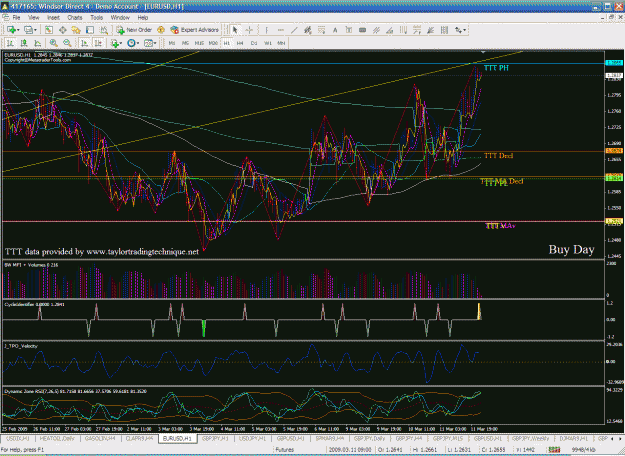This screenshot has width=625, height=456.
Task: Click the Zoom In magnifier icon
Action: click(53, 43)
